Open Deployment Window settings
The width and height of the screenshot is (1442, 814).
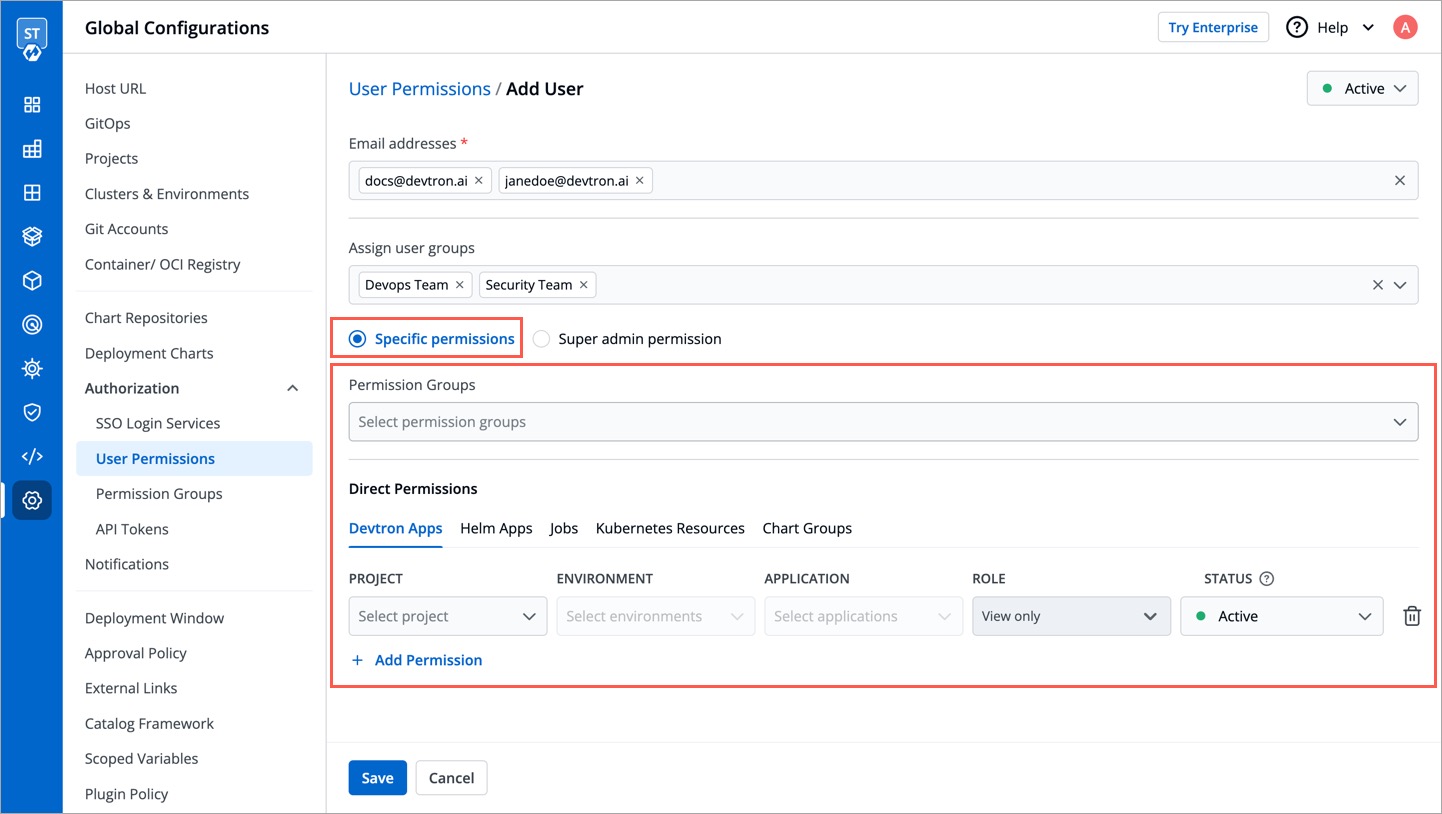[x=154, y=618]
